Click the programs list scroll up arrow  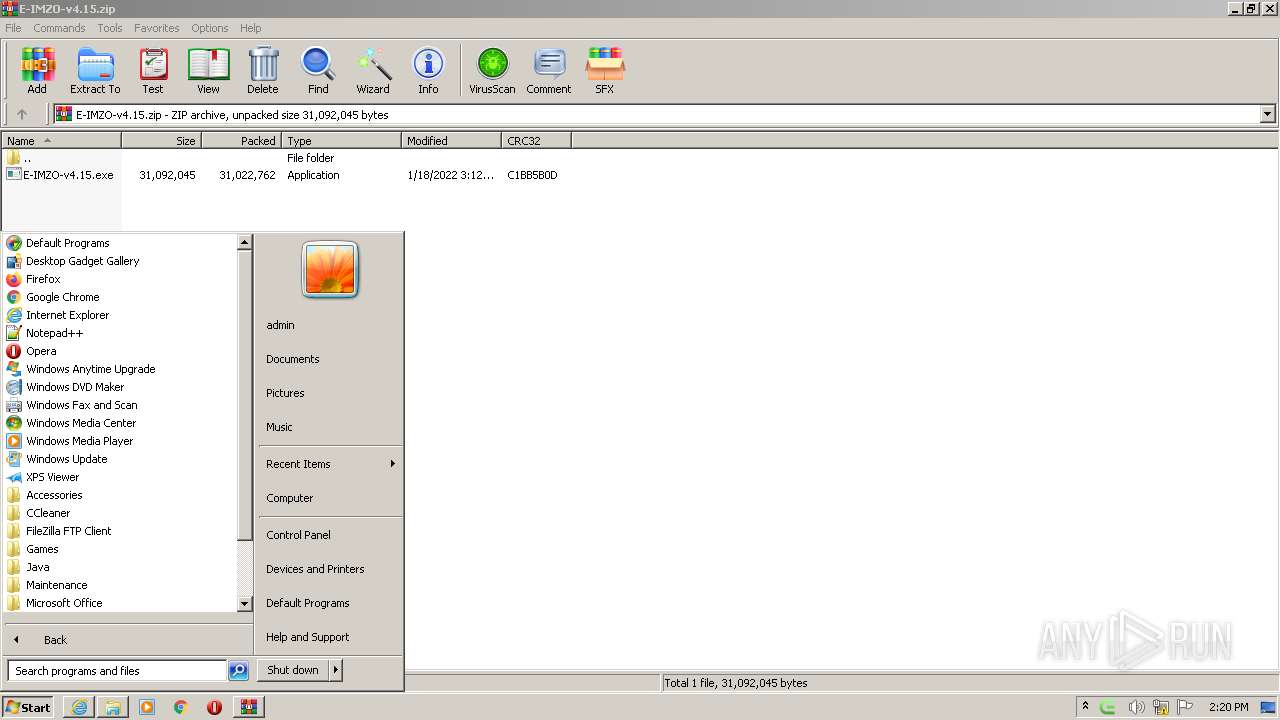[x=245, y=242]
